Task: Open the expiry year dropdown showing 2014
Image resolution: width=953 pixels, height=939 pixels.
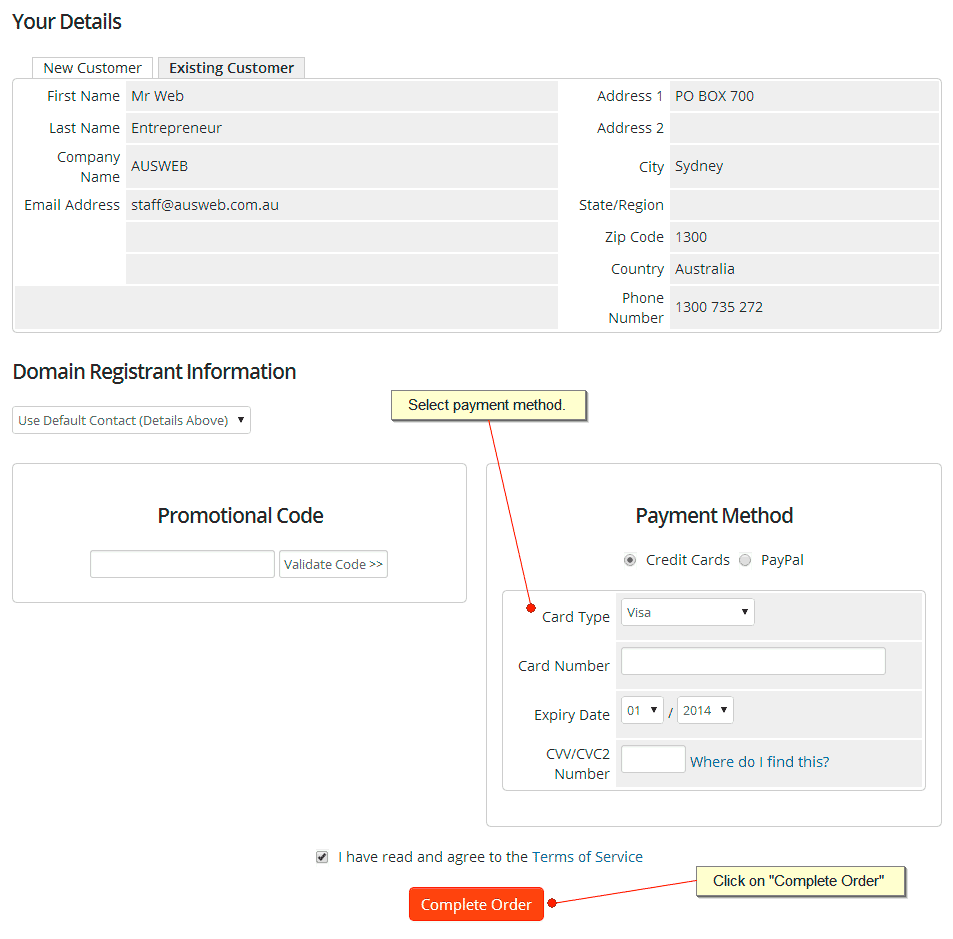Action: pos(705,710)
